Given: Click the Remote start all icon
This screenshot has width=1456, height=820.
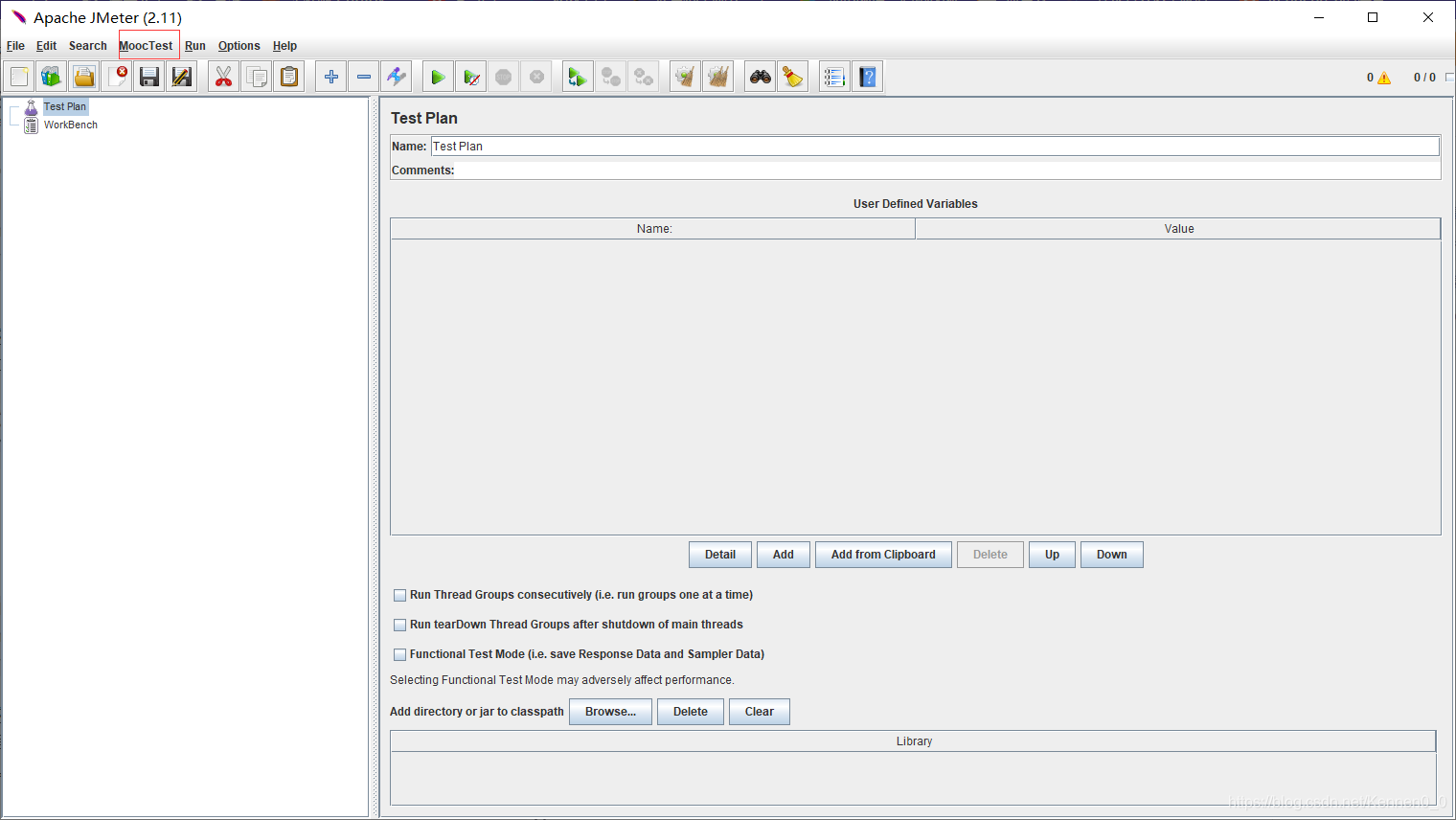Looking at the screenshot, I should coord(579,77).
